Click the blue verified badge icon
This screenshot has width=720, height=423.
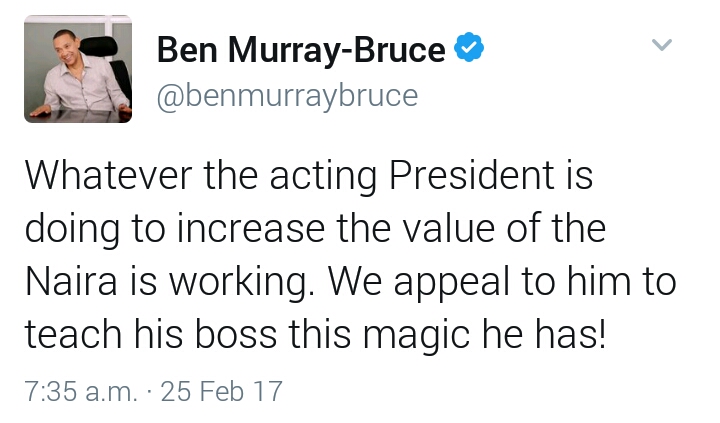pyautogui.click(x=468, y=47)
